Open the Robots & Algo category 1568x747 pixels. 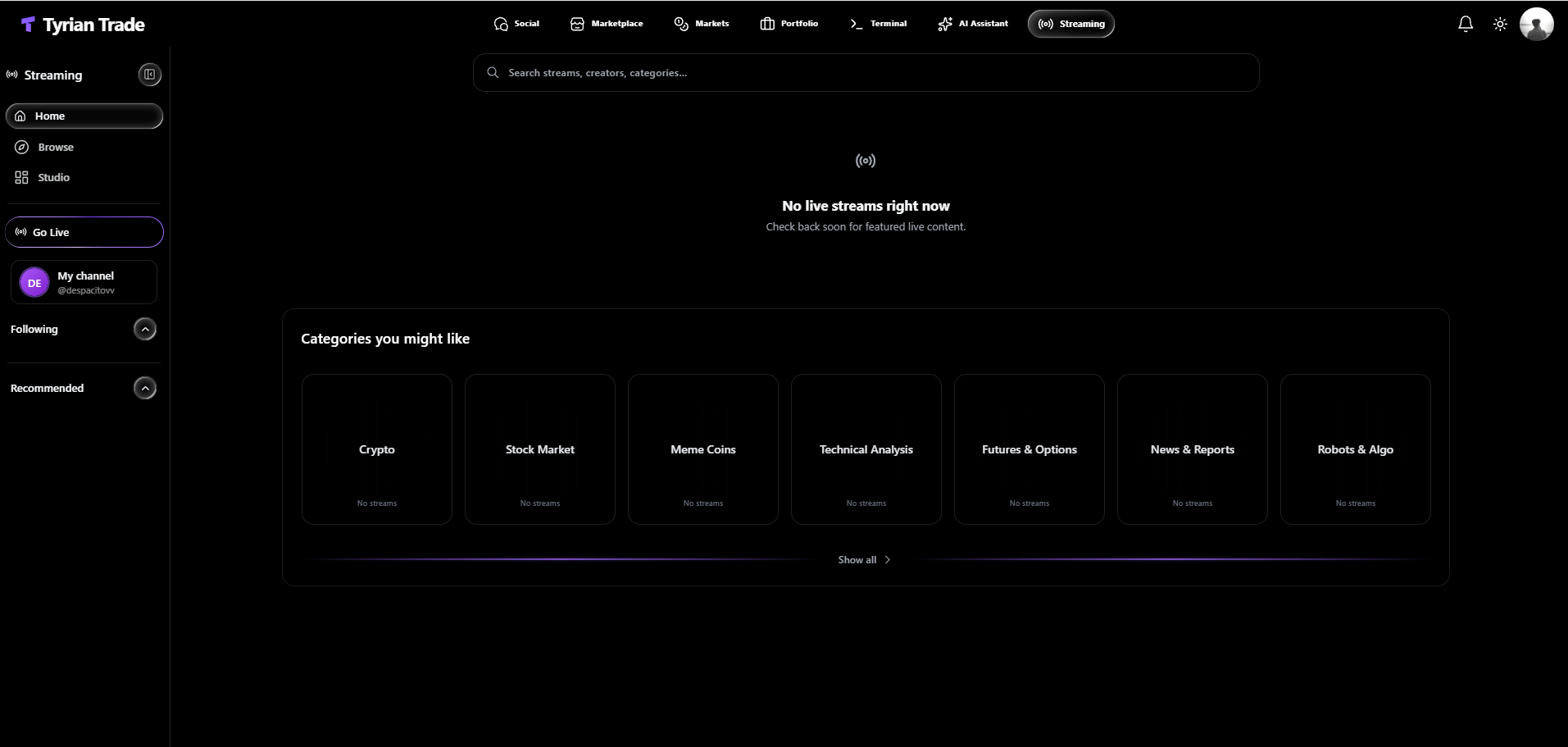pyautogui.click(x=1356, y=449)
